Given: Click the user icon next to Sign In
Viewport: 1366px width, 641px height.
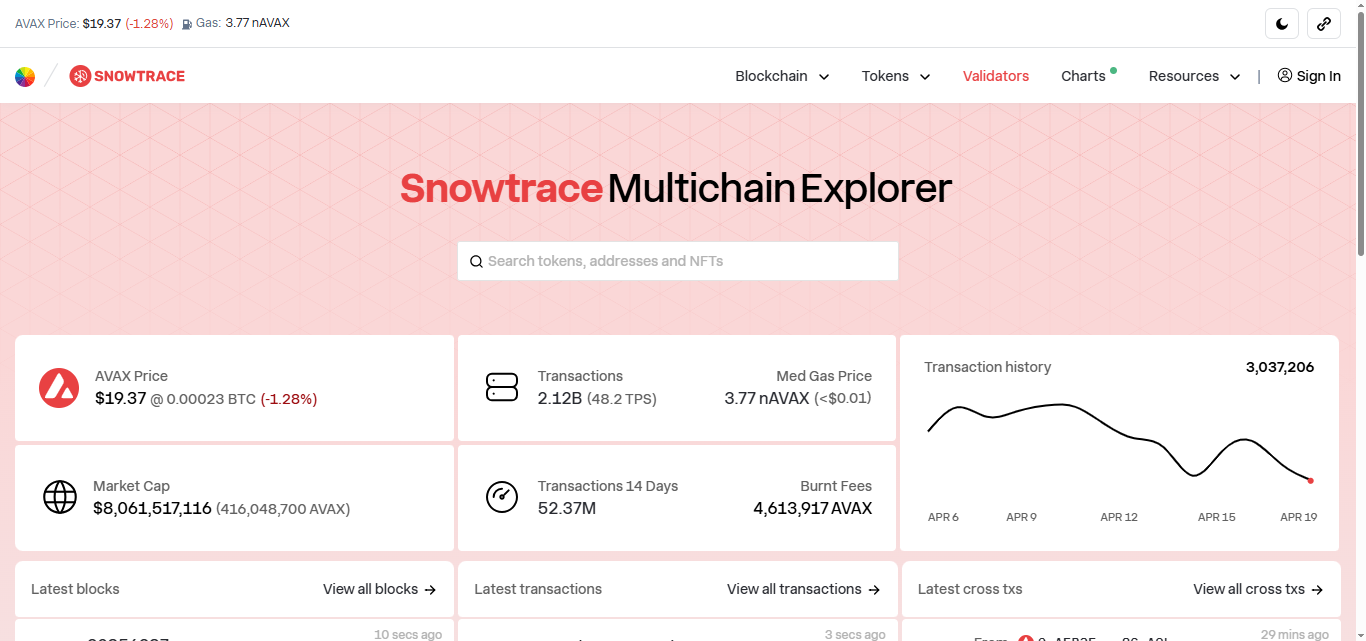Looking at the screenshot, I should point(1285,75).
